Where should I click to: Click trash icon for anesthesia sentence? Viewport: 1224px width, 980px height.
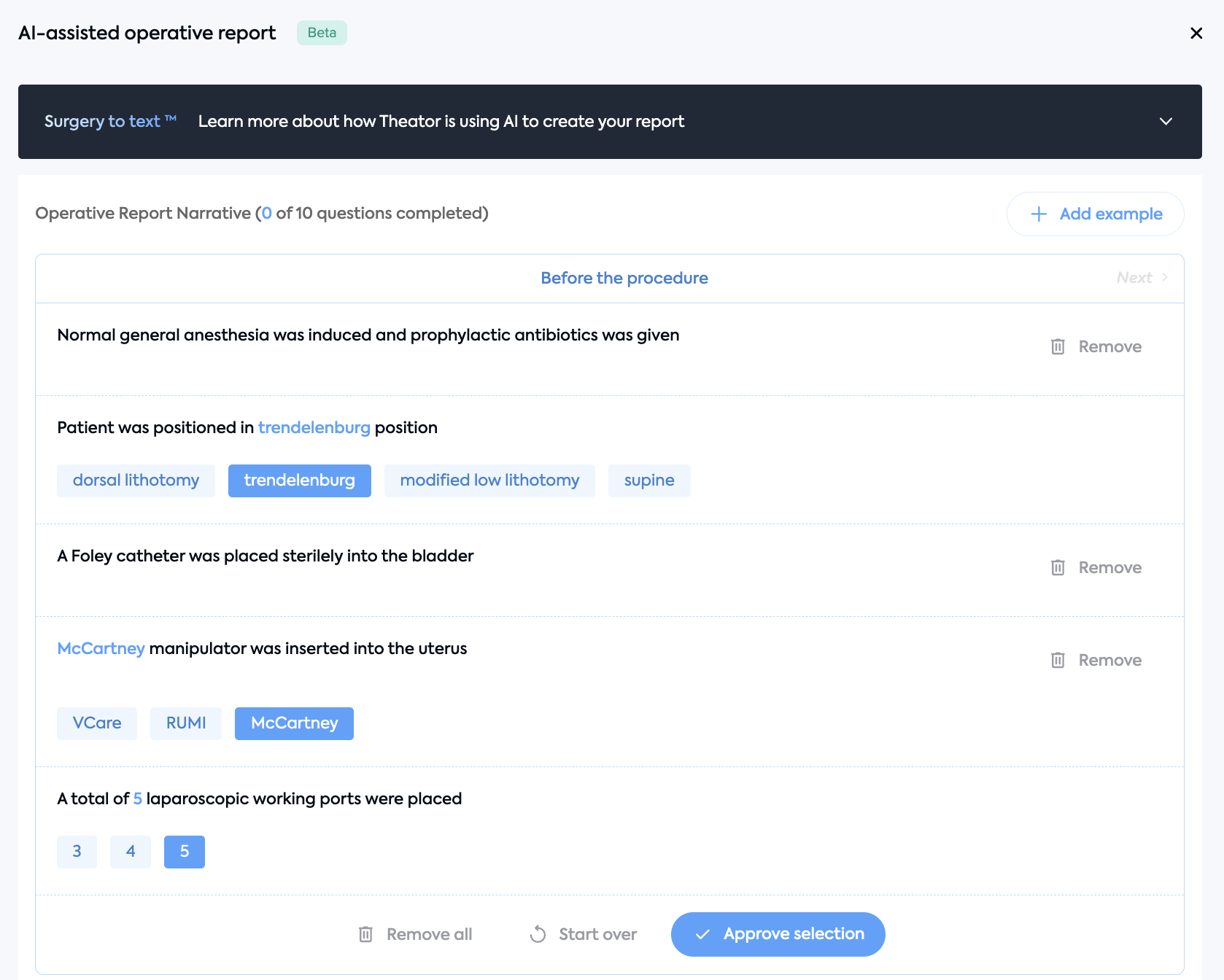pos(1058,346)
